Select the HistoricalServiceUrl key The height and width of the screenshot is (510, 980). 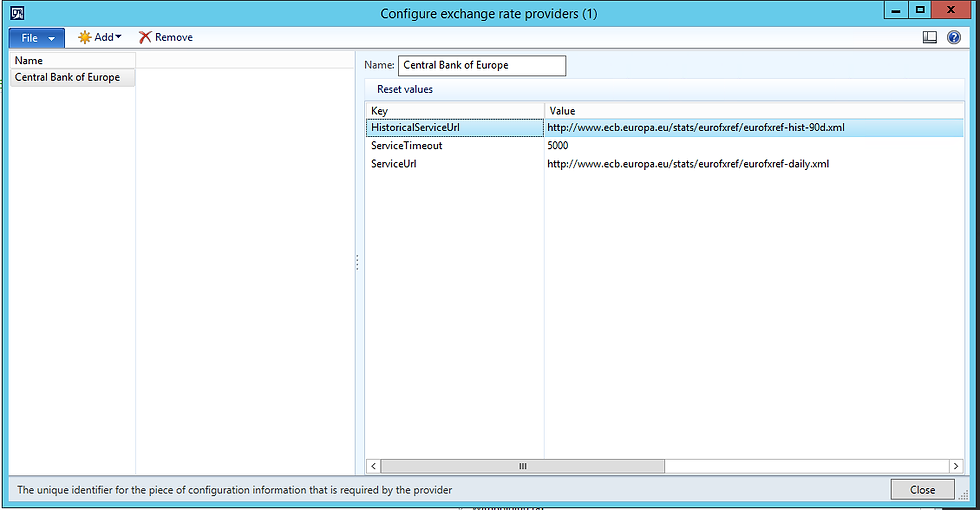454,128
